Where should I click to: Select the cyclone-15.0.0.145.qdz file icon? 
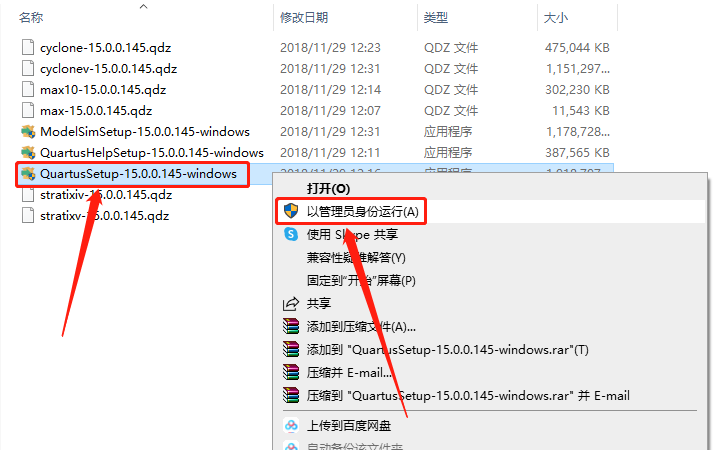point(28,48)
